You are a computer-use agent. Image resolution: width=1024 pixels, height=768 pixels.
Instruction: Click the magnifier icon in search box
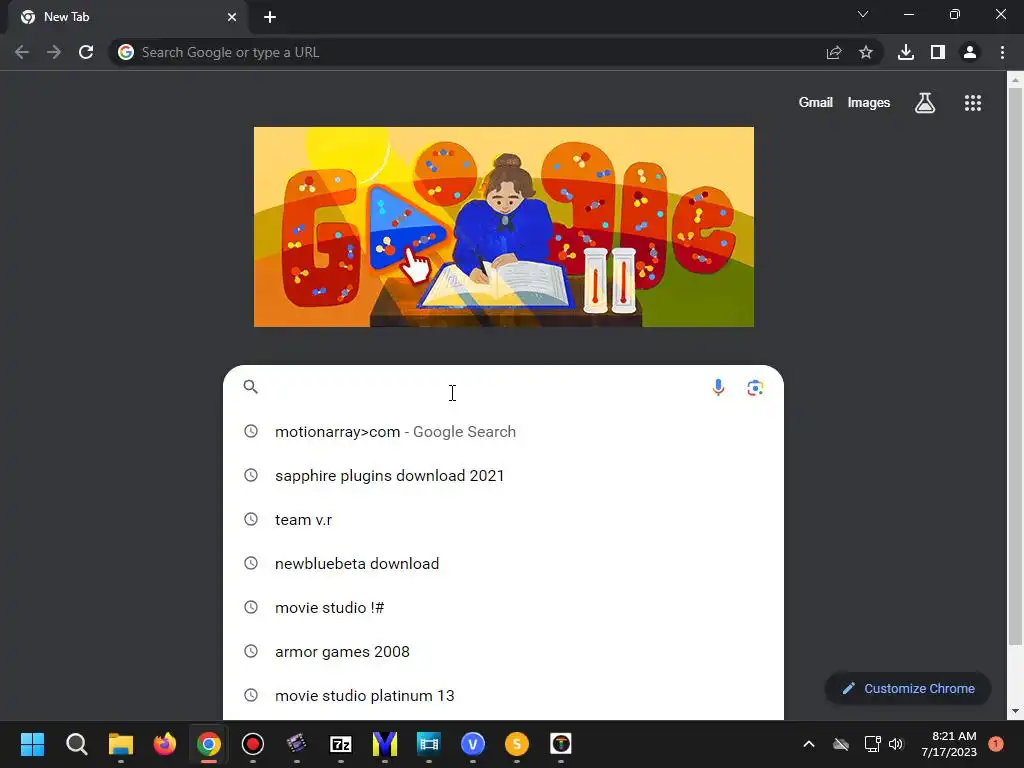[x=251, y=387]
